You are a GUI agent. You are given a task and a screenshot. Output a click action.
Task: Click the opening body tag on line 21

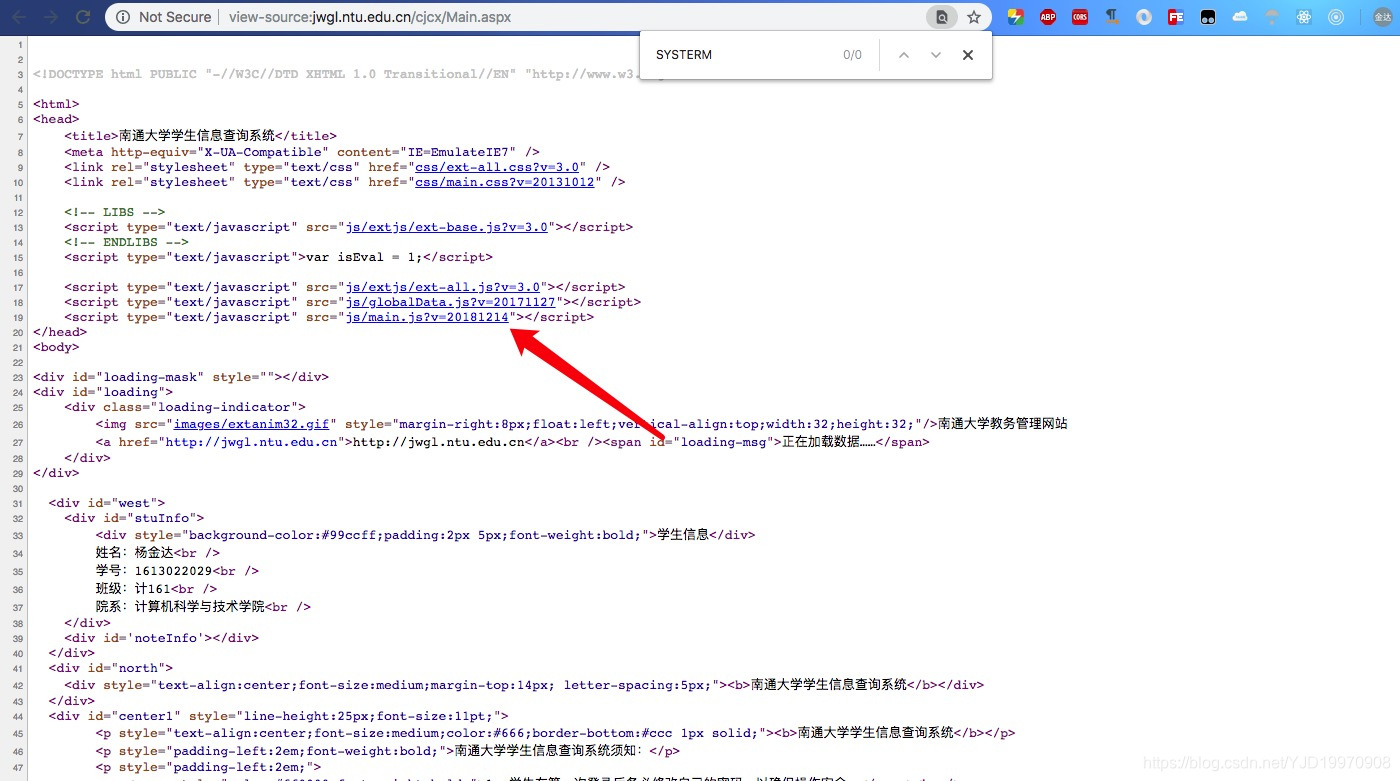(x=56, y=347)
